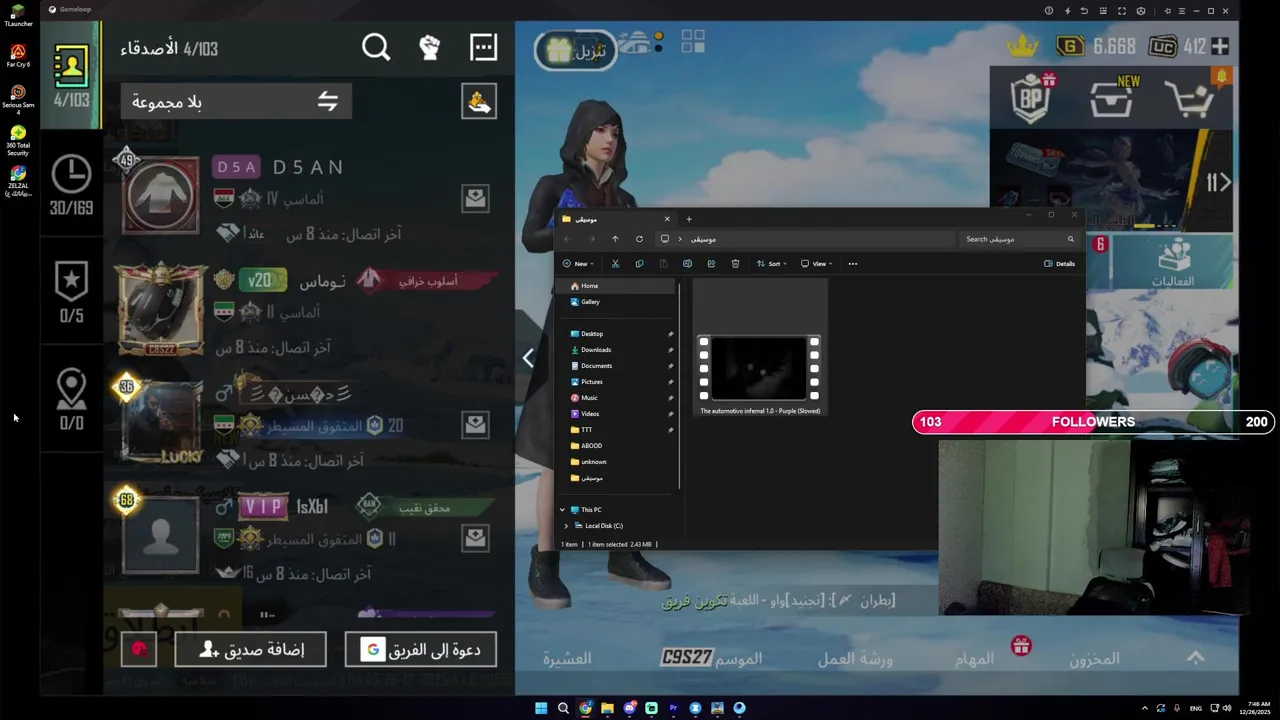Open friend search magnifier in game
Image resolution: width=1280 pixels, height=720 pixels.
(376, 47)
